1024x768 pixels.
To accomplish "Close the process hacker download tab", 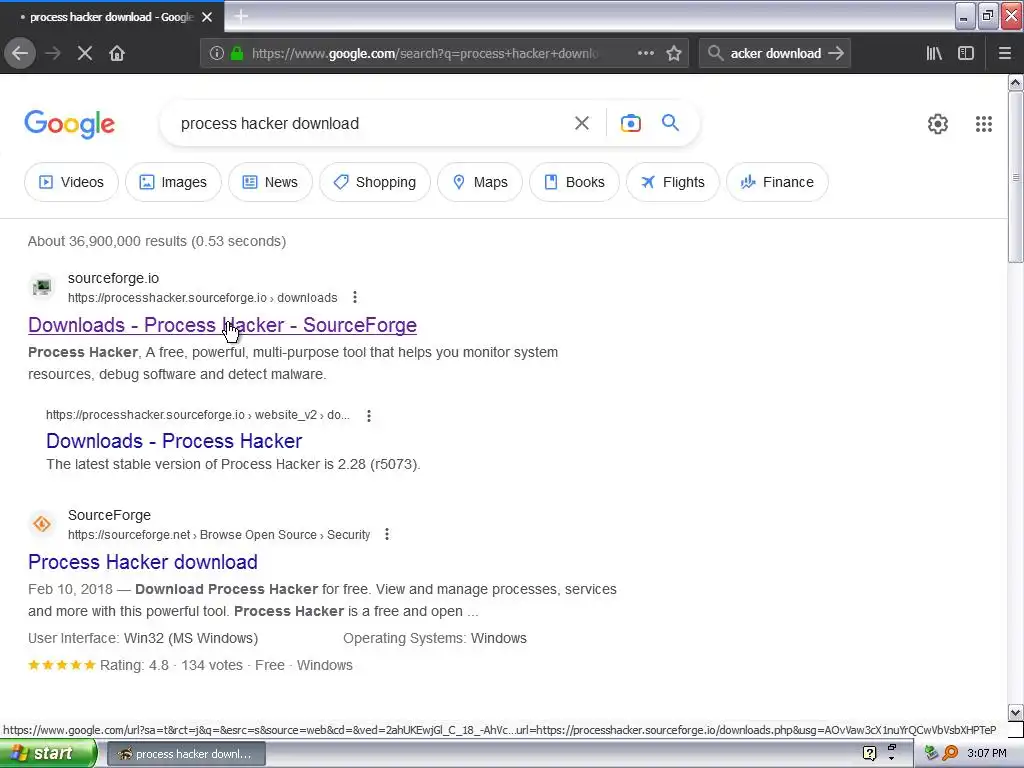I will [207, 17].
